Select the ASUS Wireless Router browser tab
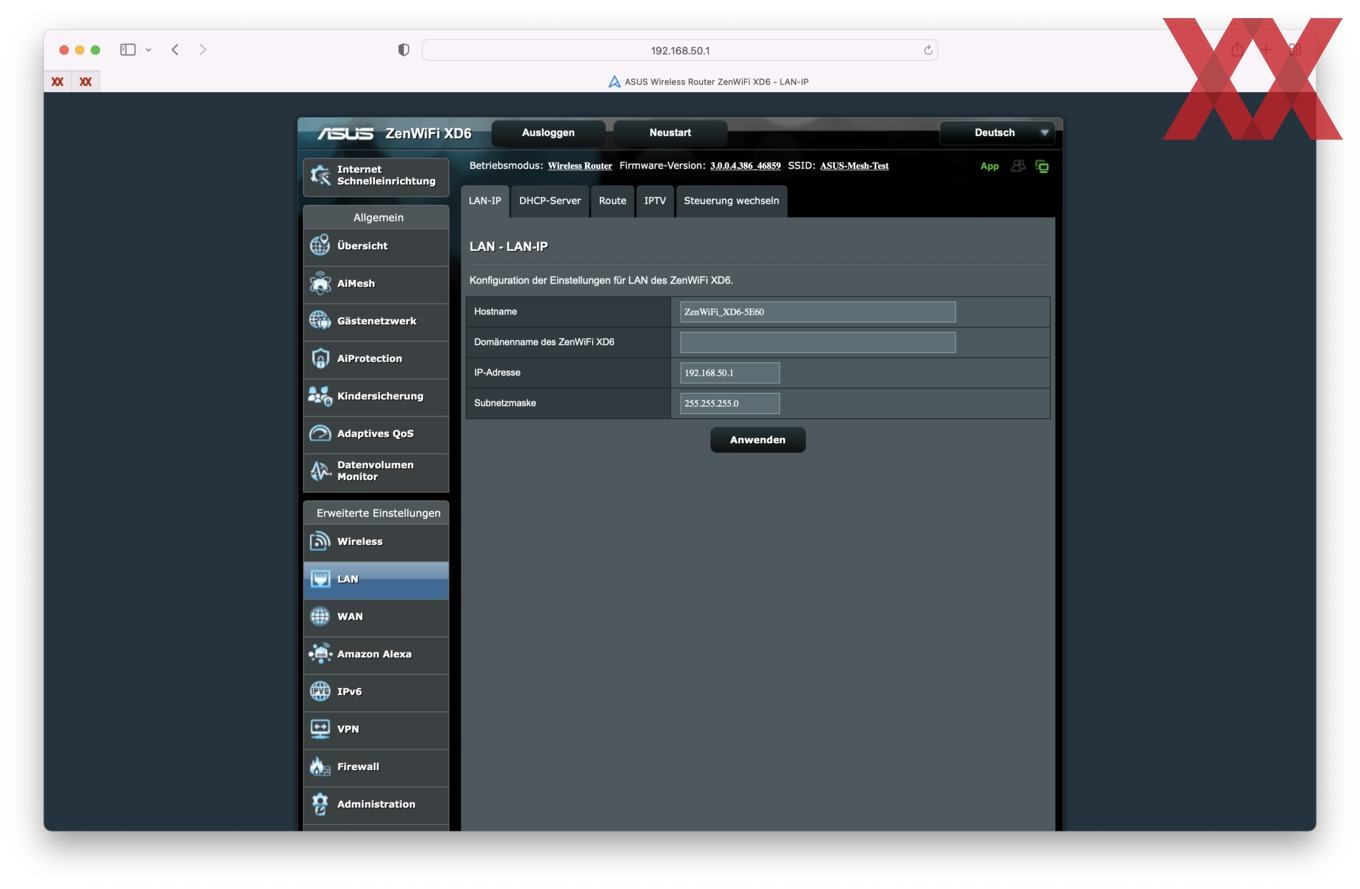The width and height of the screenshot is (1360, 889). point(708,82)
